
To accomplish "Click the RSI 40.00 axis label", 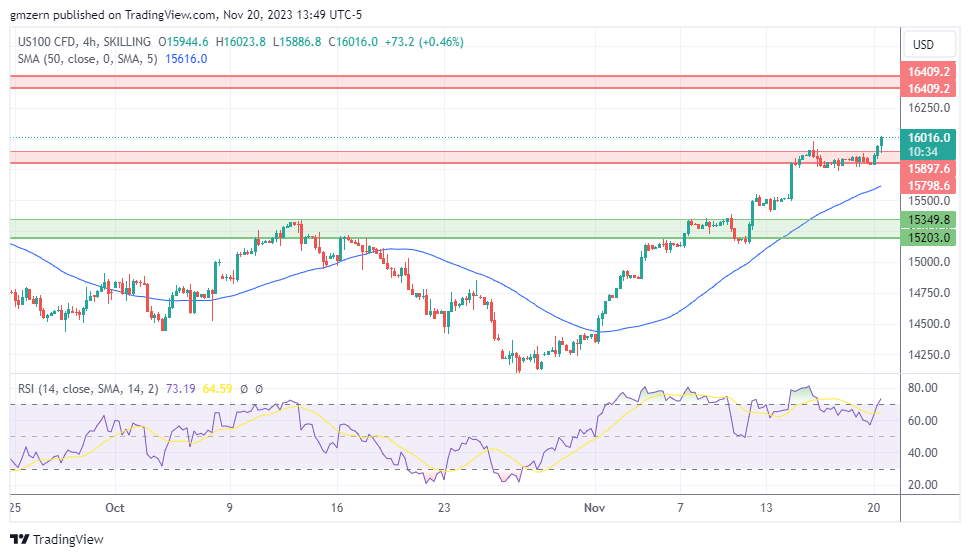I will click(922, 453).
